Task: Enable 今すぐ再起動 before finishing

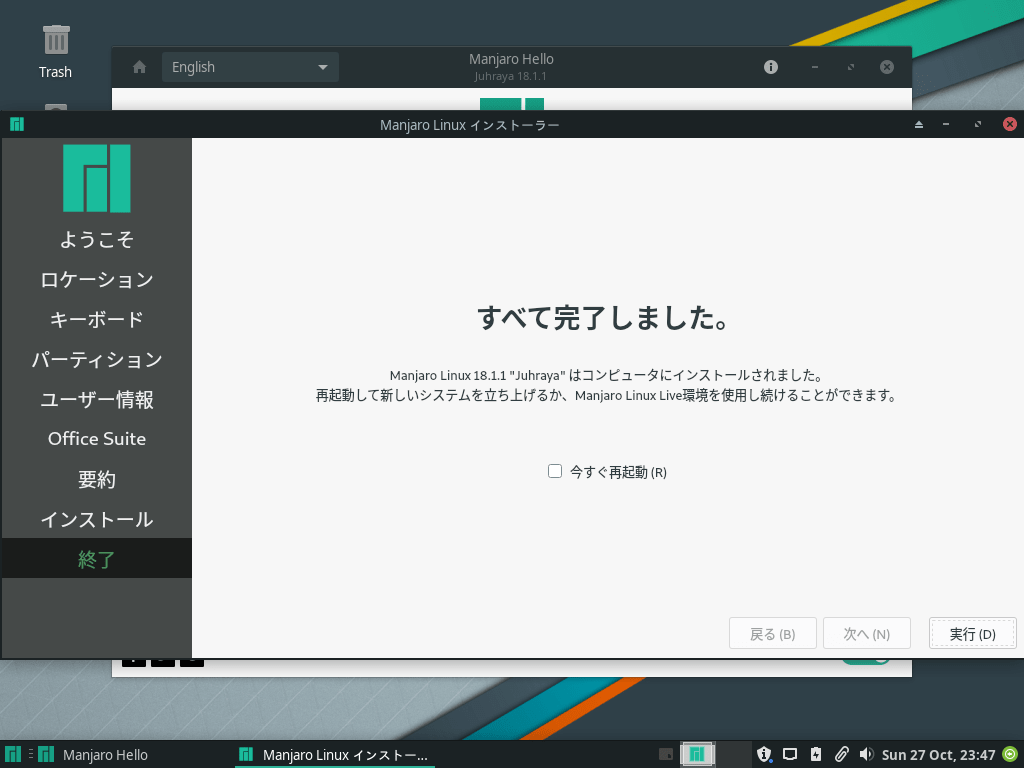Action: pos(555,470)
